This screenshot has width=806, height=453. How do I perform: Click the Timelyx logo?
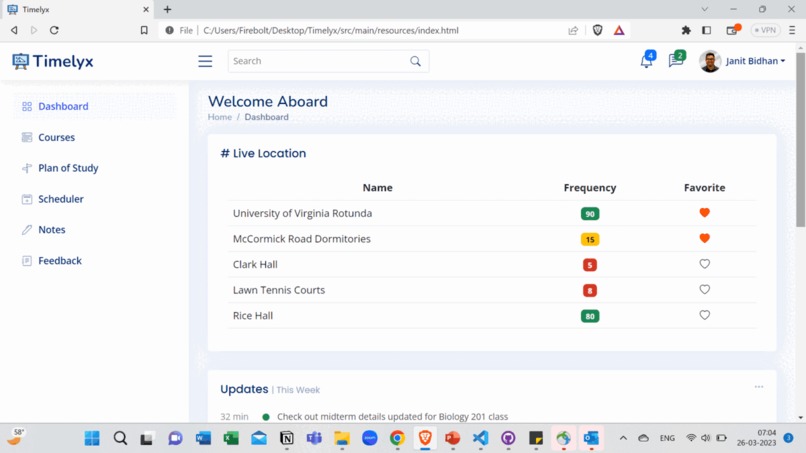(52, 61)
